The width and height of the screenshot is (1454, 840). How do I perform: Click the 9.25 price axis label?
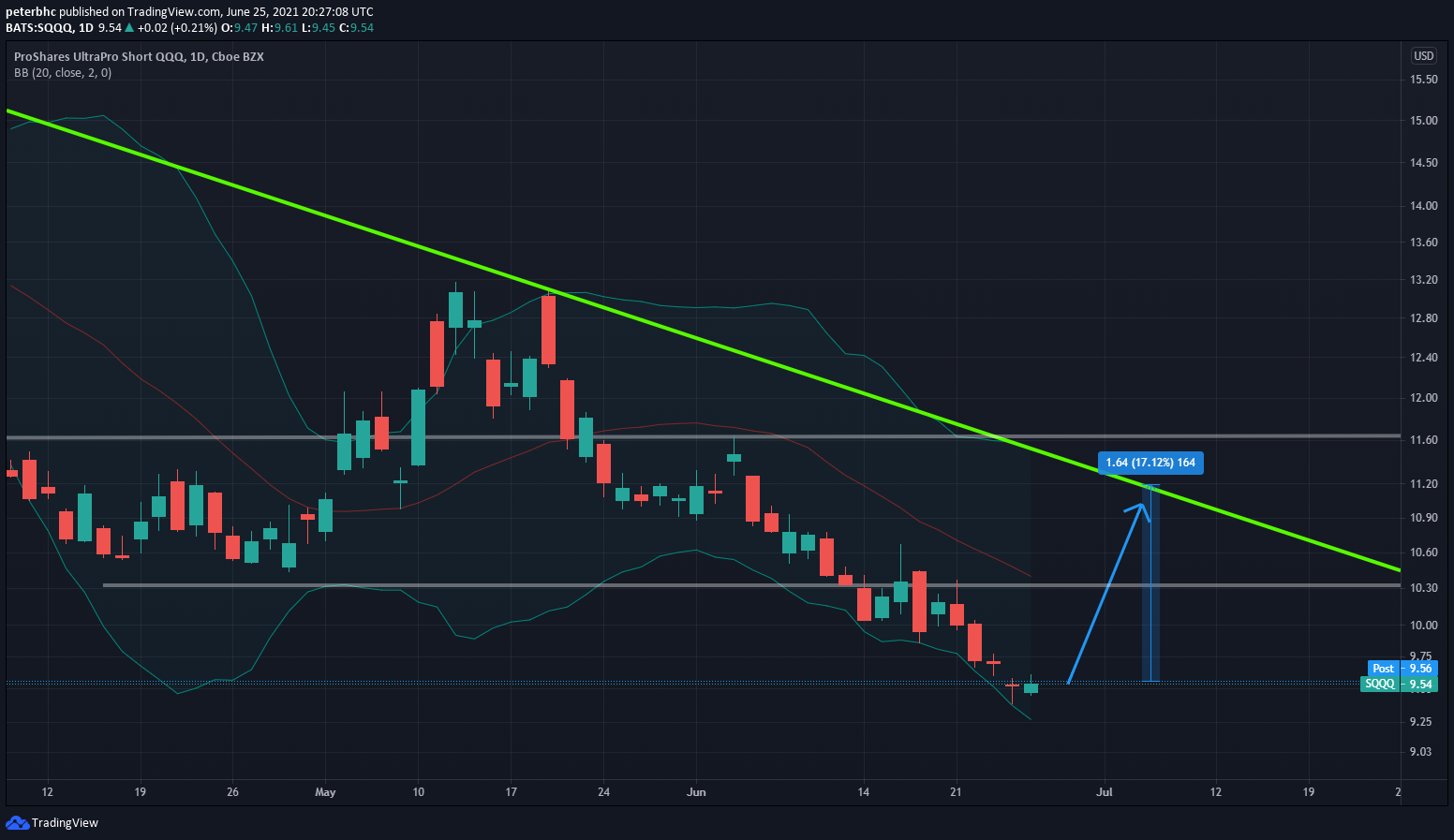pos(1420,722)
